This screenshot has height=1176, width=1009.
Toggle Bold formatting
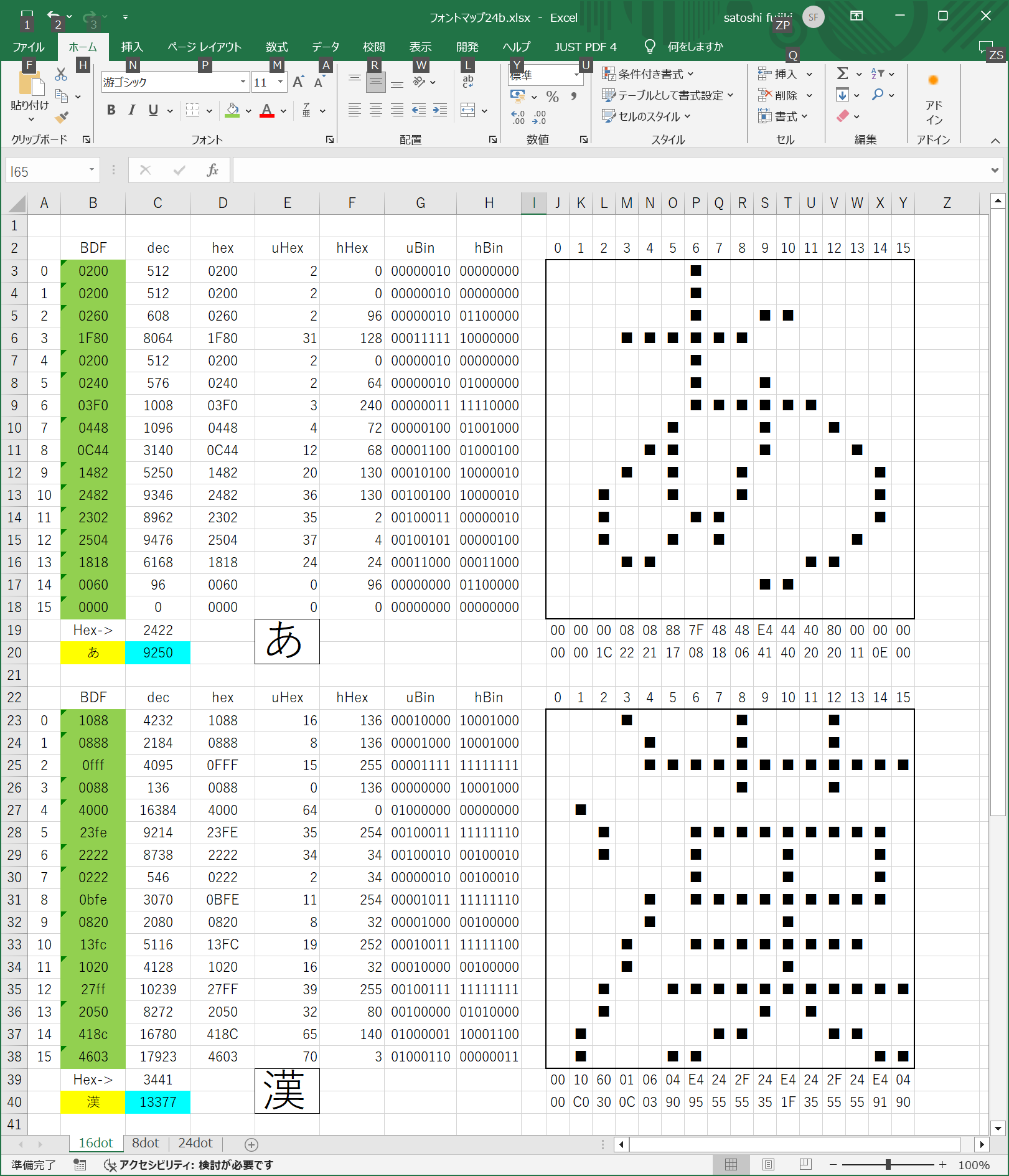tap(111, 110)
